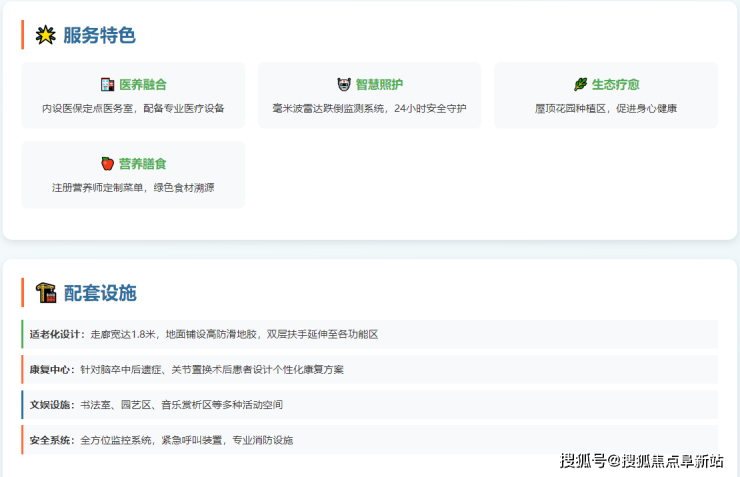Click the red apple icon beside 营养膳食

click(x=107, y=164)
